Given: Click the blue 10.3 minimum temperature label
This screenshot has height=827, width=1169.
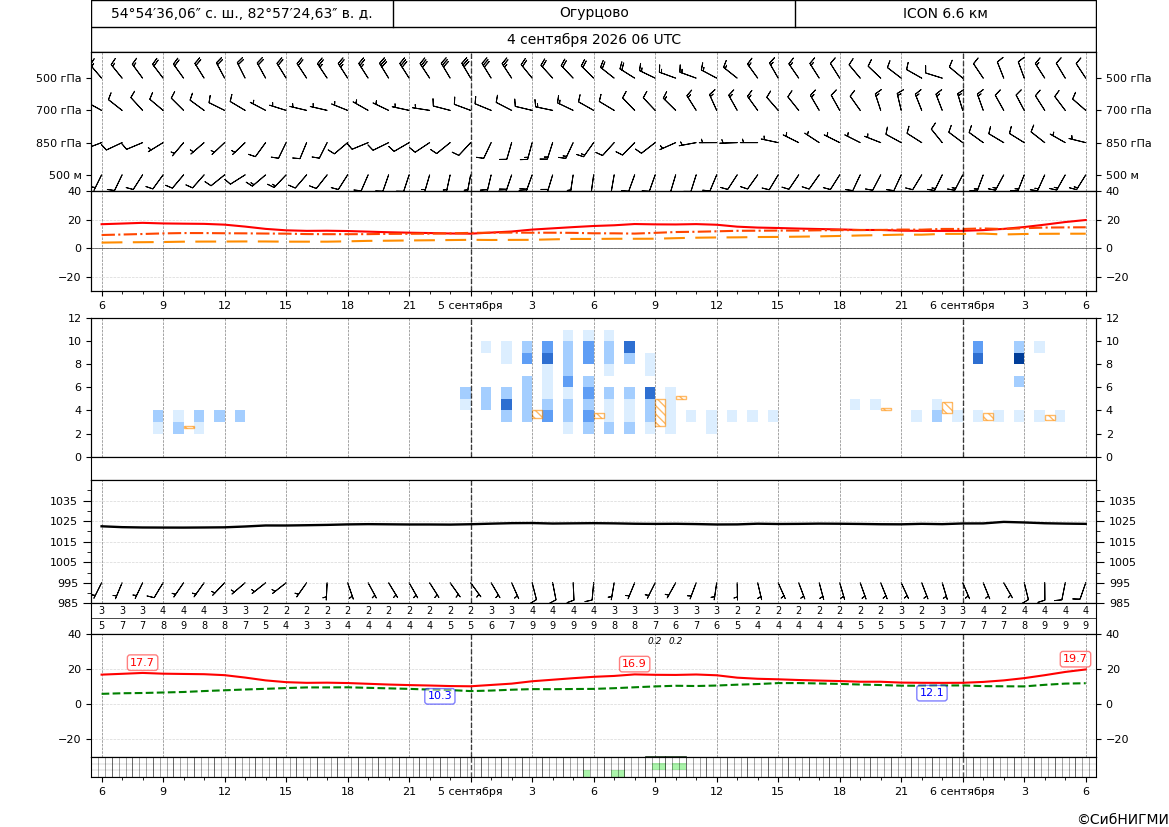Looking at the screenshot, I should (439, 695).
